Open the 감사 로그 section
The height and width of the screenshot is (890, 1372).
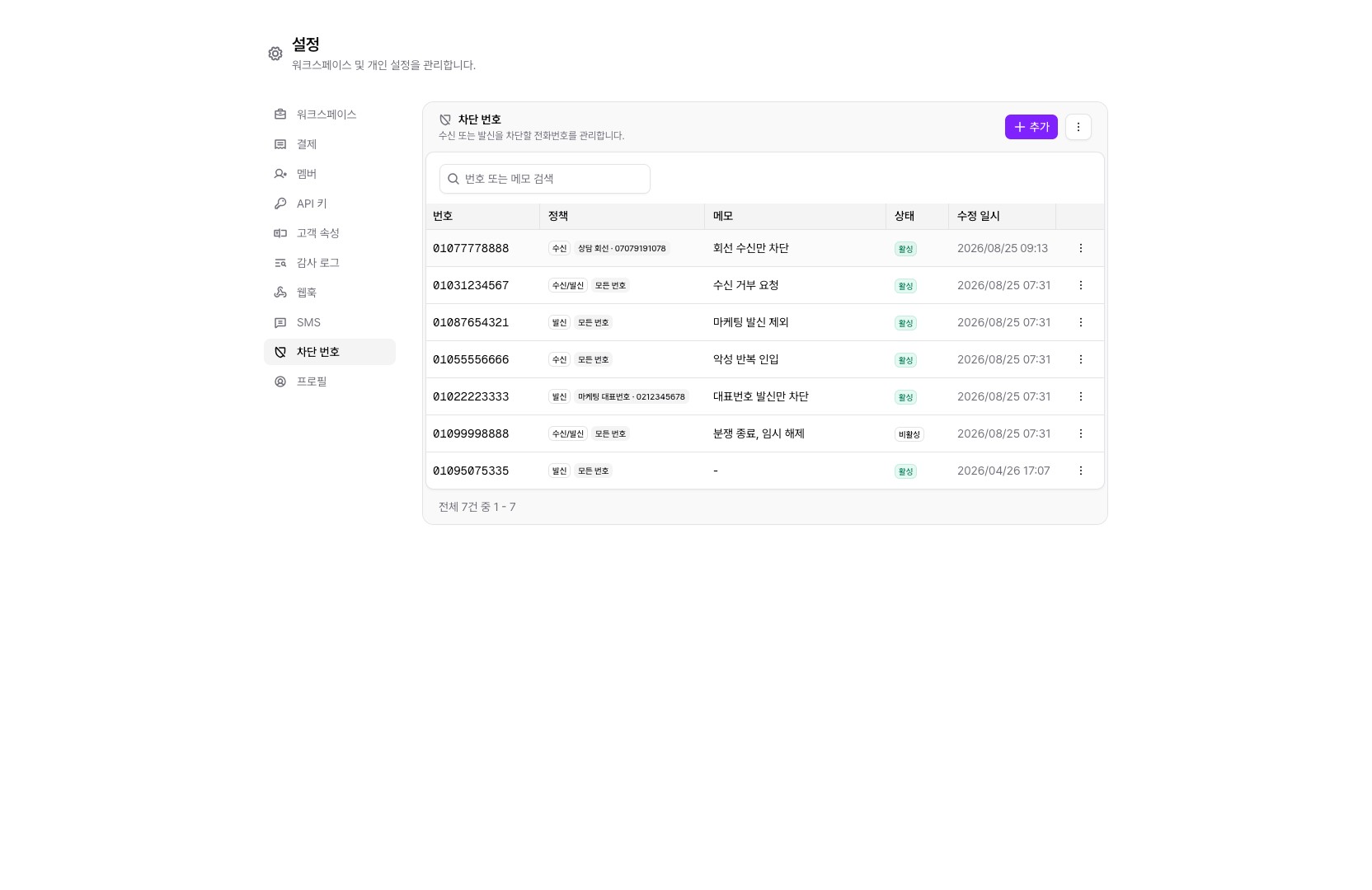(x=330, y=263)
